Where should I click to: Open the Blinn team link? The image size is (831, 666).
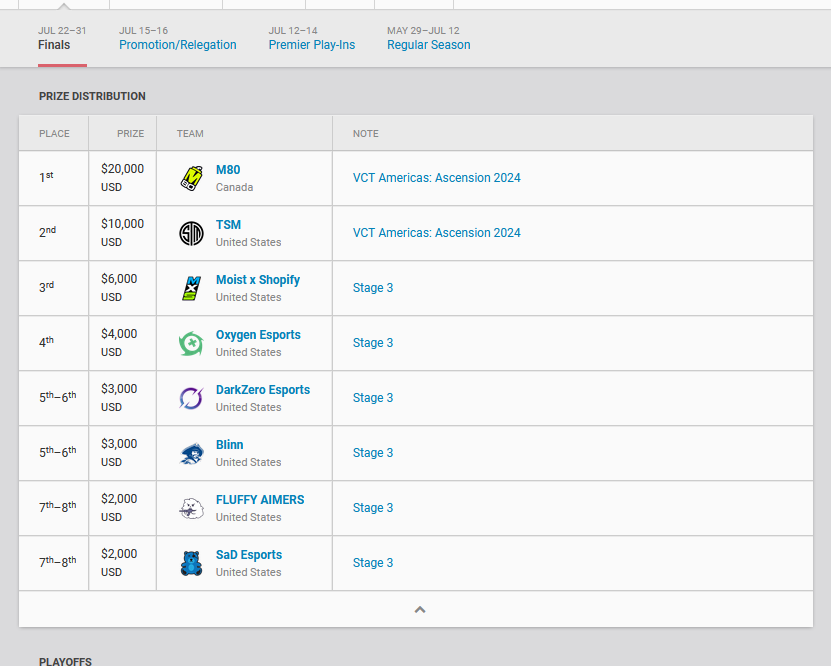[x=229, y=445]
